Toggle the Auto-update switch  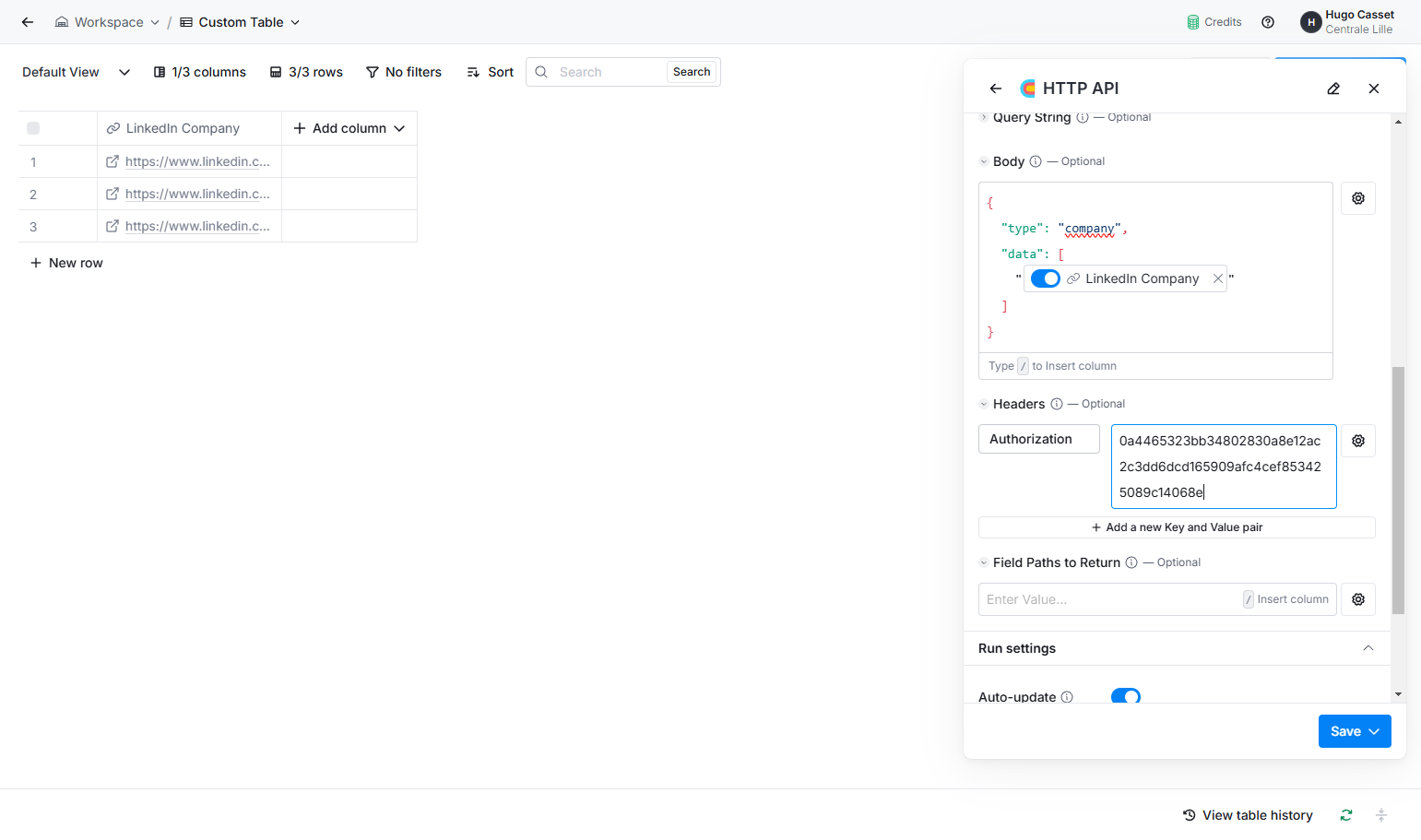[x=1126, y=696]
